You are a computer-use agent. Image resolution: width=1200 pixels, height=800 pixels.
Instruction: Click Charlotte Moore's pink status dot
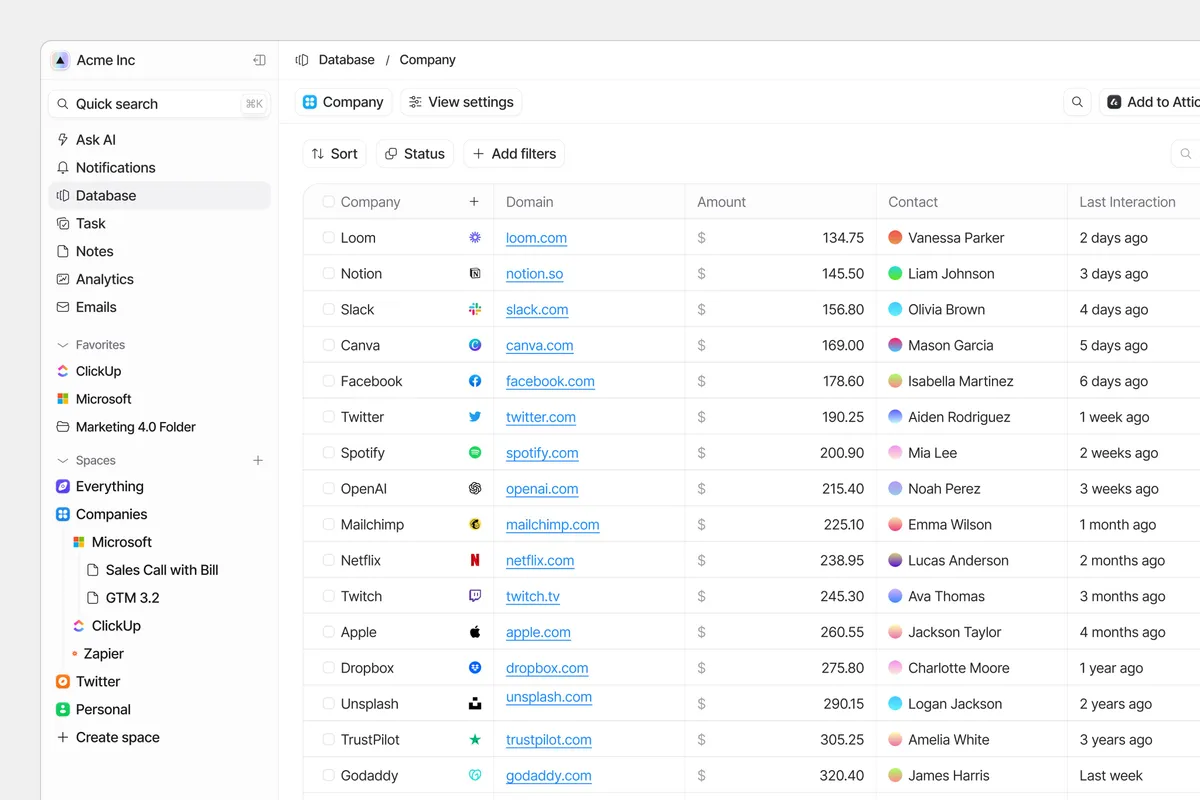coord(894,667)
